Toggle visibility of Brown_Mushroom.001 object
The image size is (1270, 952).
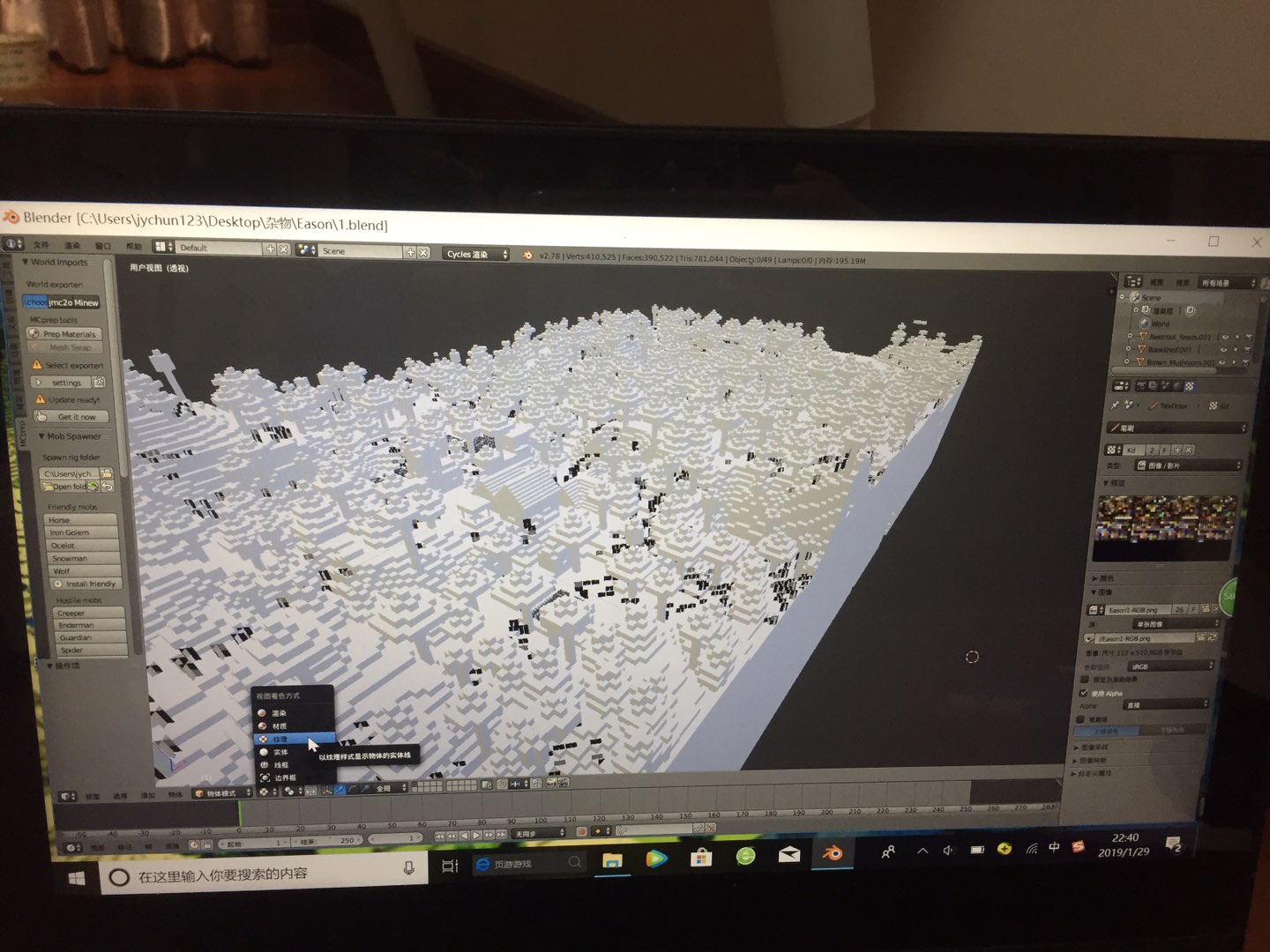1222,361
